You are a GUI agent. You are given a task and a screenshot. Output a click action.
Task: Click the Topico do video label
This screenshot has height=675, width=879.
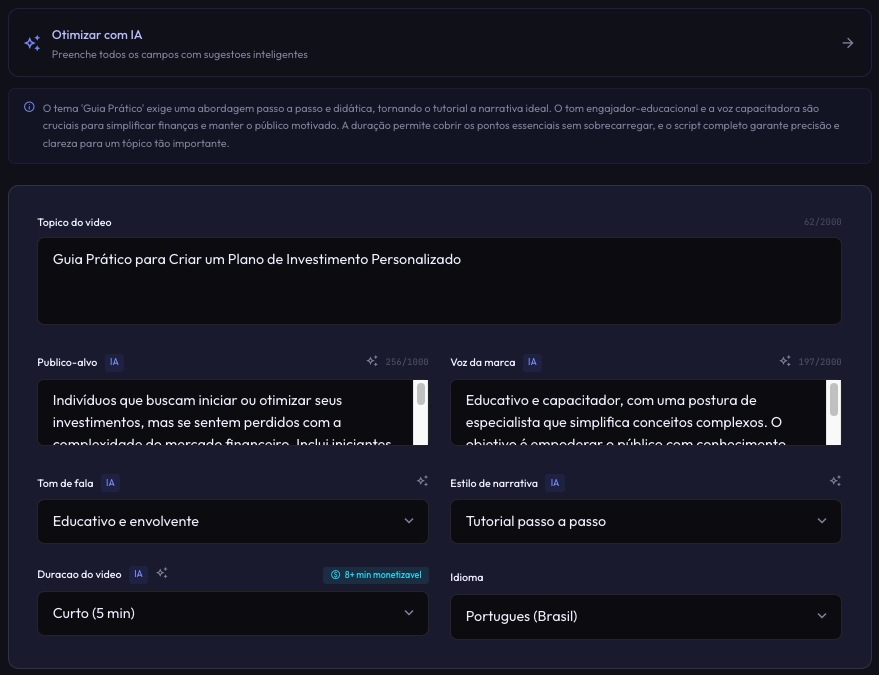[x=74, y=223]
